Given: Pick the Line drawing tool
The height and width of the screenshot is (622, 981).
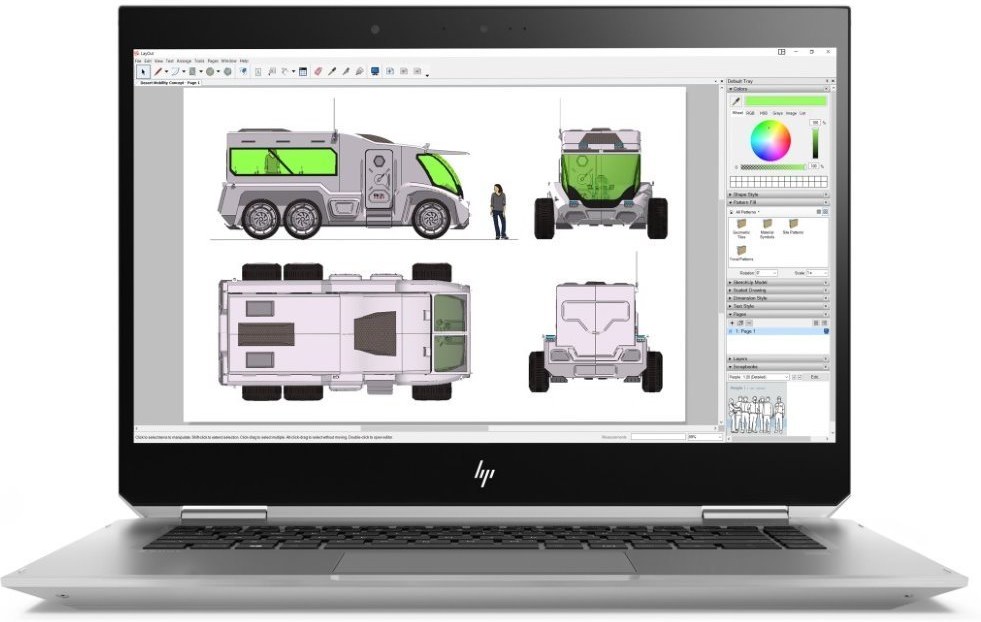Looking at the screenshot, I should tap(157, 72).
